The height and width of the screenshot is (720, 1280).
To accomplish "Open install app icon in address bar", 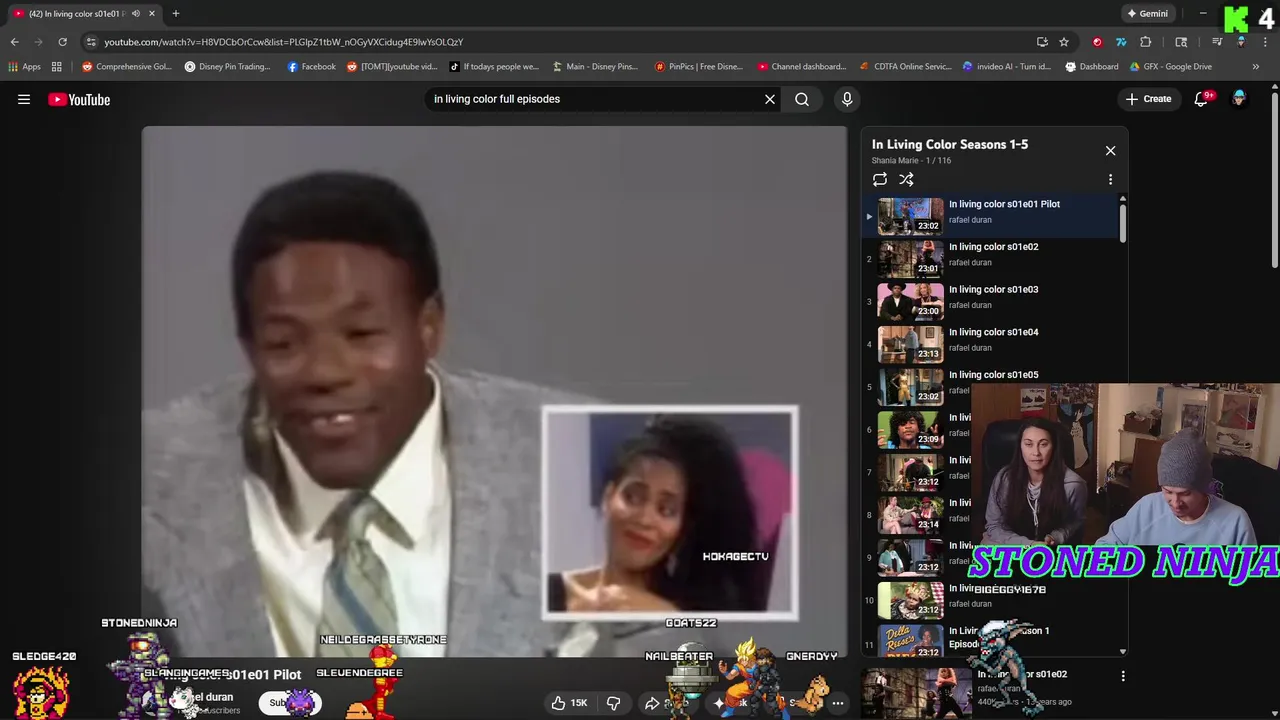I will point(1042,42).
